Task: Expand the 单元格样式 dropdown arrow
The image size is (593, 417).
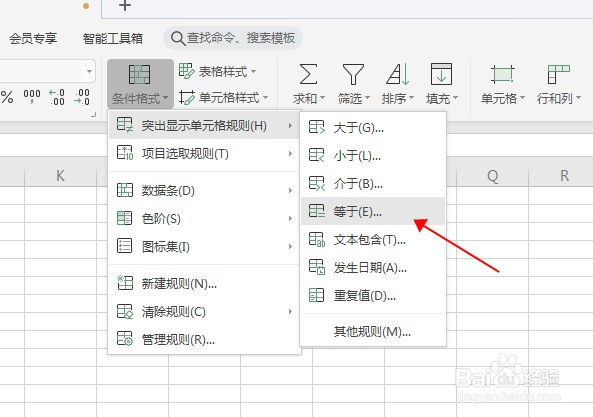Action: (265, 98)
